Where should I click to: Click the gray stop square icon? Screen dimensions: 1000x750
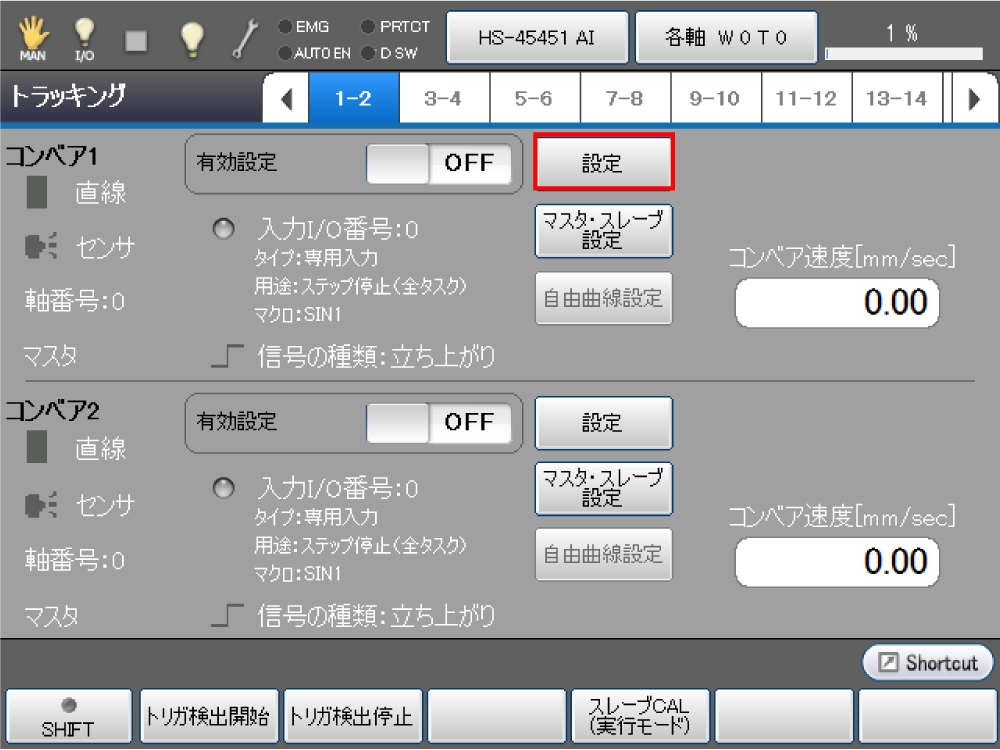(x=137, y=39)
